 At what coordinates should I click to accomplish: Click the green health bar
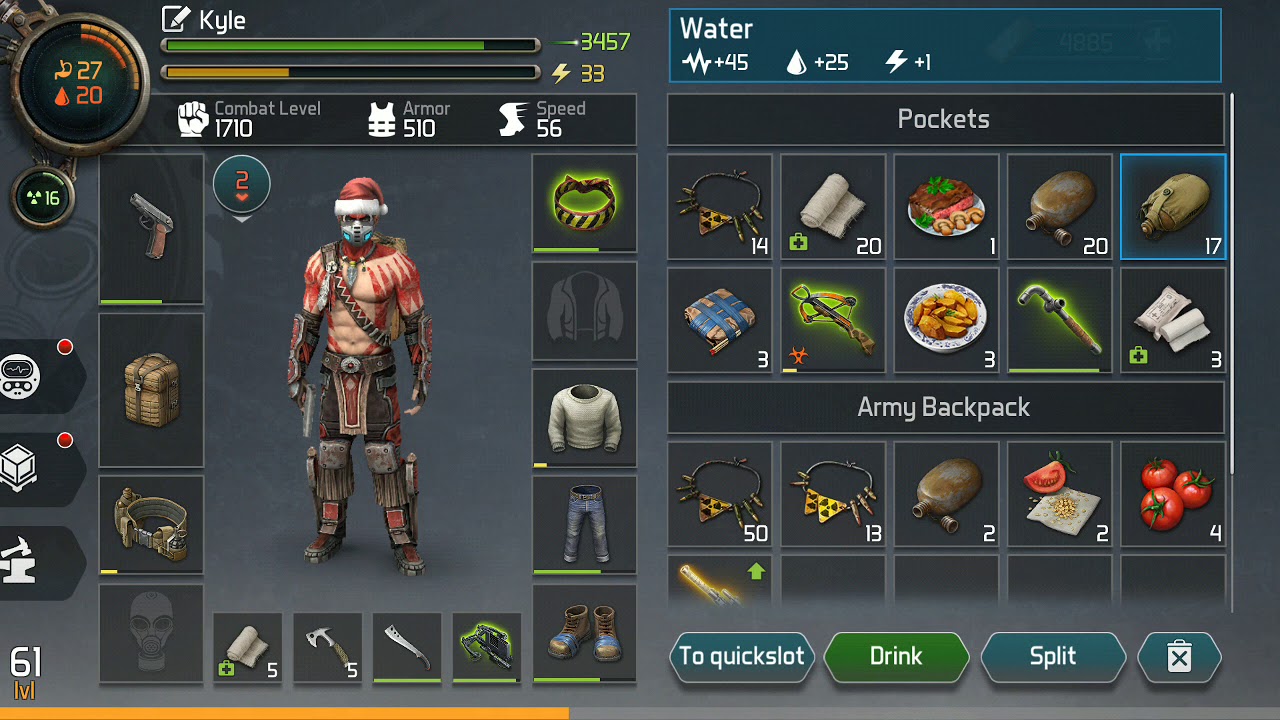pyautogui.click(x=350, y=45)
